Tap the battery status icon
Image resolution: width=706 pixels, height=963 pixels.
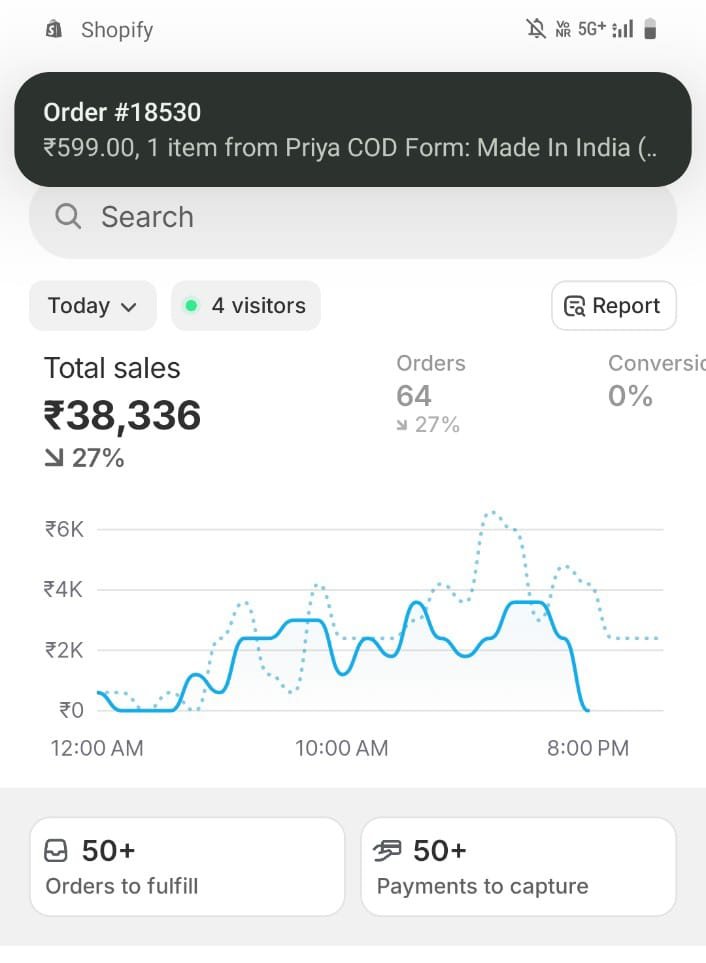(650, 29)
